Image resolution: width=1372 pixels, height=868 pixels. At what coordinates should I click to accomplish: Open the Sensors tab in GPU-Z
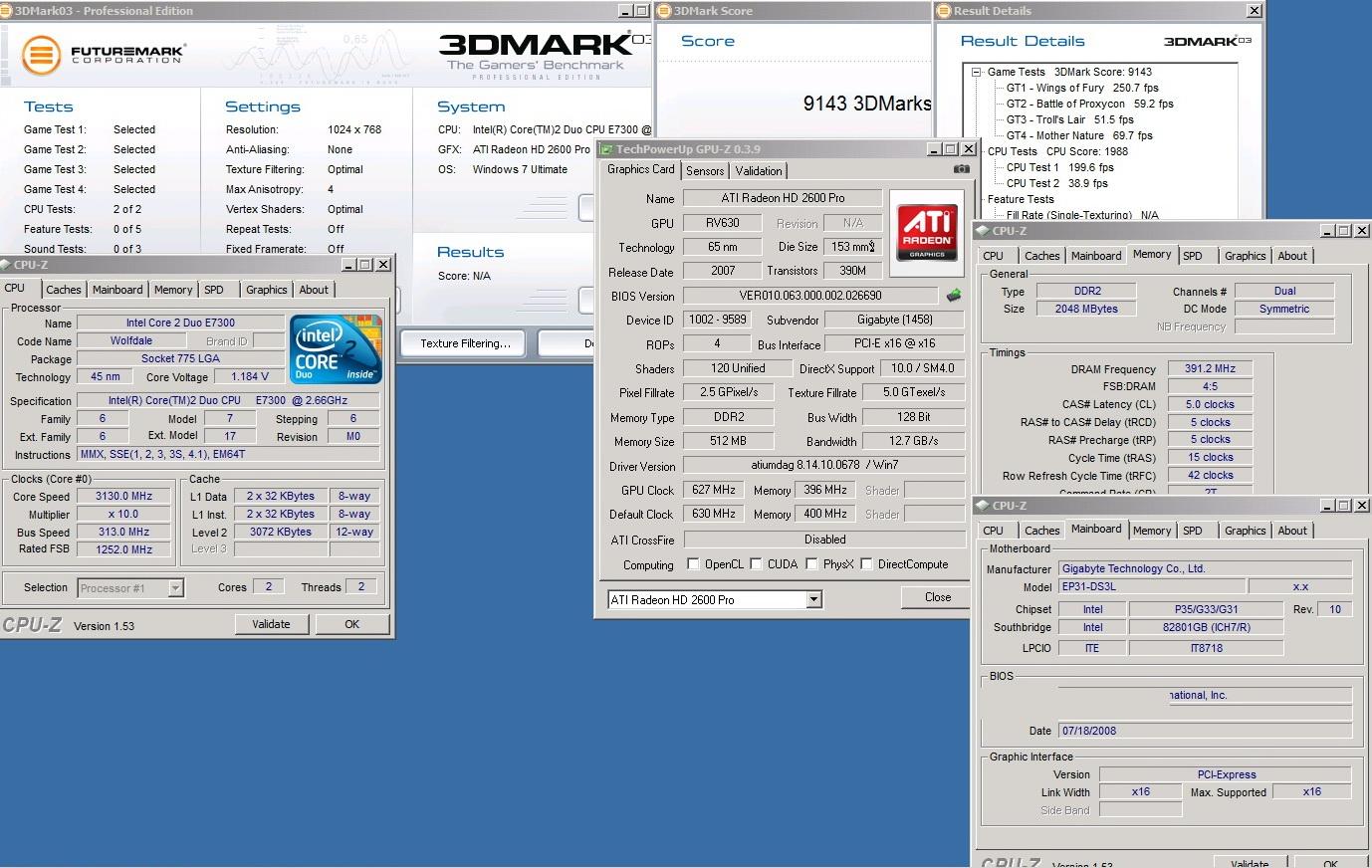click(x=705, y=171)
